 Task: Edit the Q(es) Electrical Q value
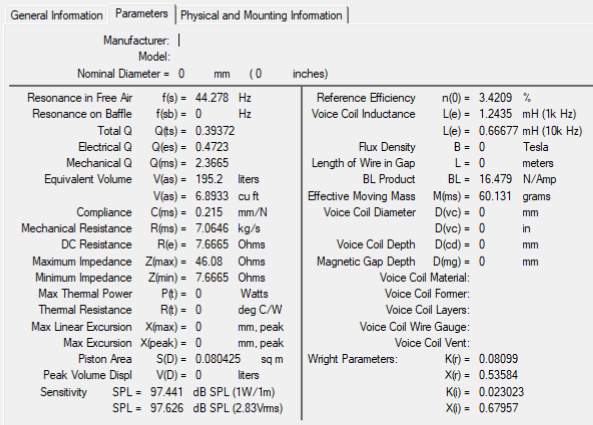click(212, 147)
